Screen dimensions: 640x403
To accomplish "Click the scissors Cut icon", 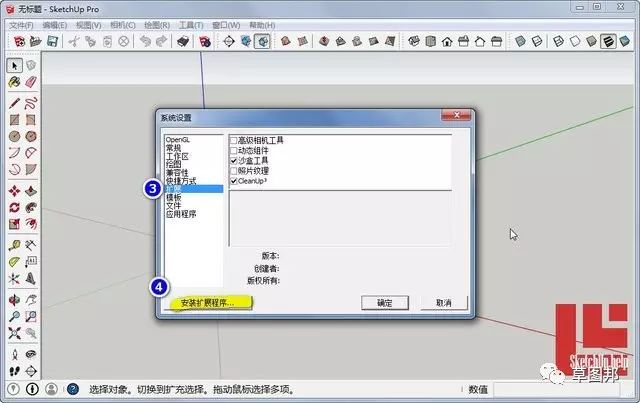I will 74,41.
